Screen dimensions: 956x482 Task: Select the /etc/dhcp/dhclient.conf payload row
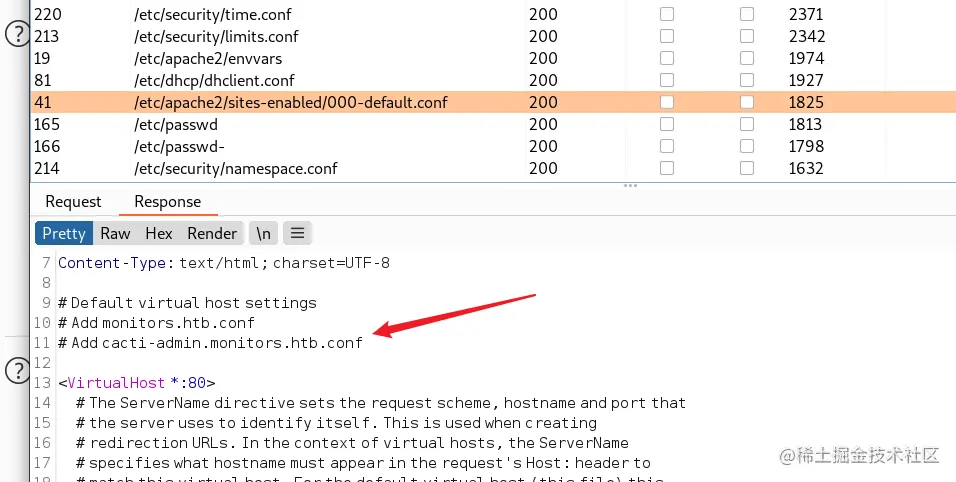click(x=493, y=80)
